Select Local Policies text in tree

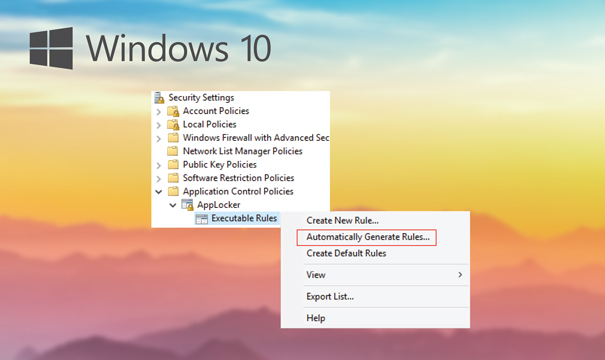[210, 125]
